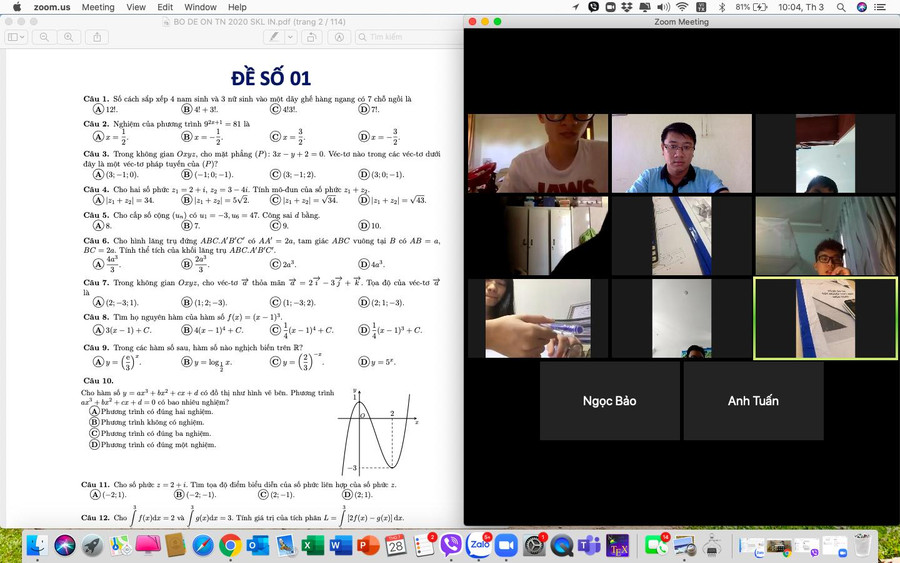Open the Window menu in menu bar
This screenshot has width=900, height=563.
click(200, 7)
